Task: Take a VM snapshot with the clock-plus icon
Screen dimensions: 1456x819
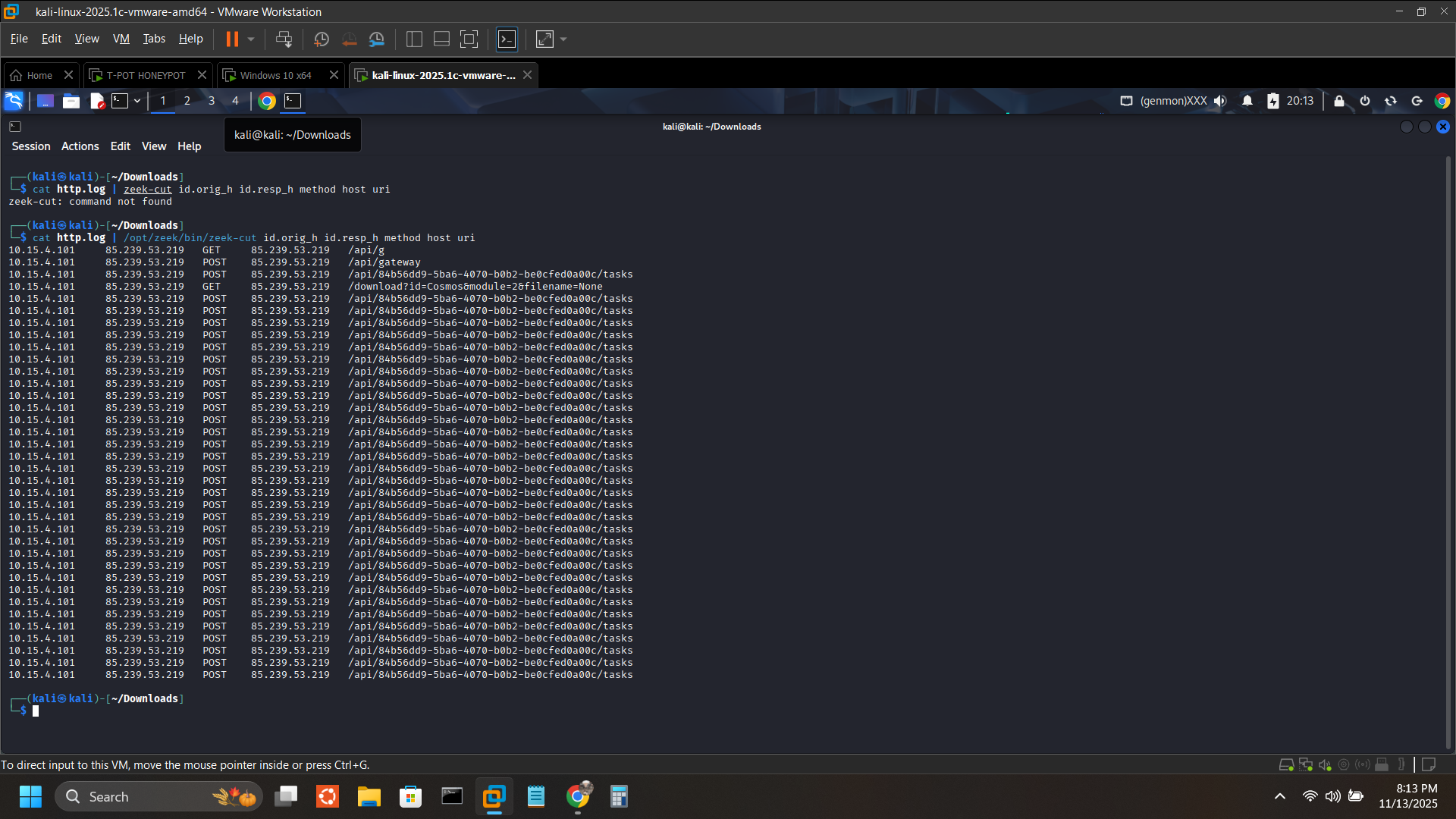Action: click(x=322, y=39)
